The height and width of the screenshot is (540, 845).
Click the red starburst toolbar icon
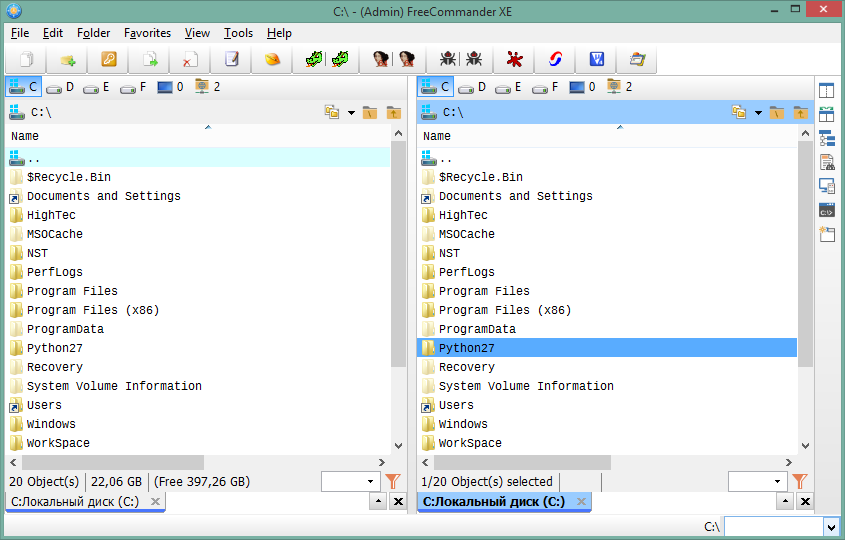pos(514,60)
